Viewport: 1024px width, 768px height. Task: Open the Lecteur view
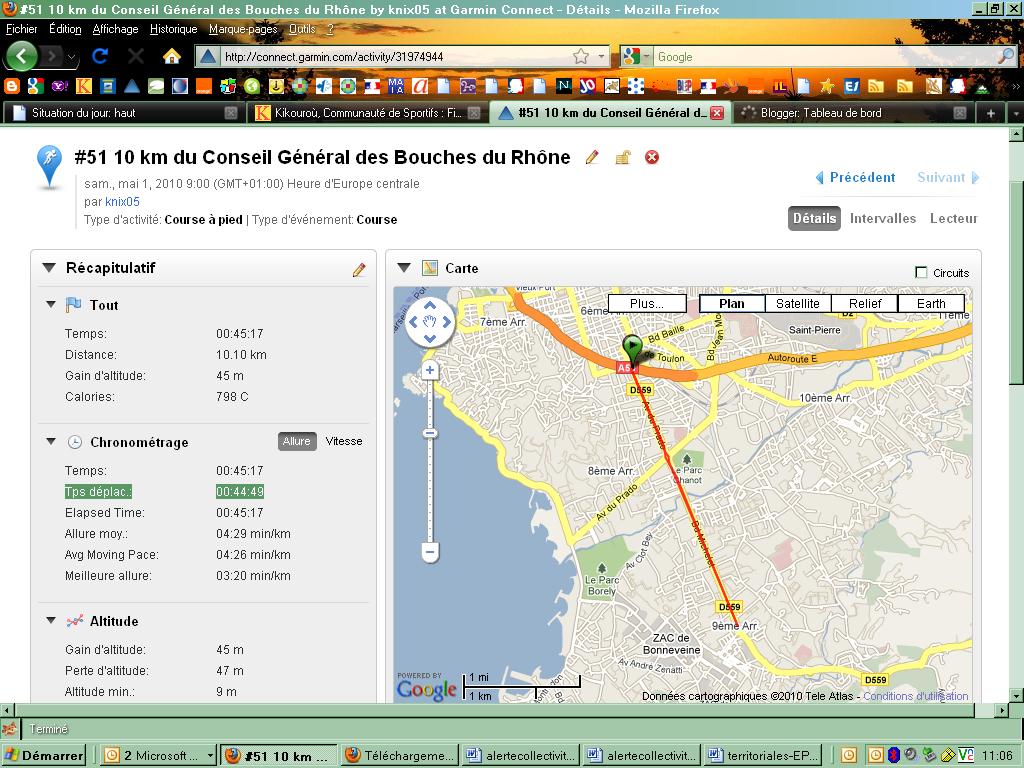pyautogui.click(x=953, y=219)
